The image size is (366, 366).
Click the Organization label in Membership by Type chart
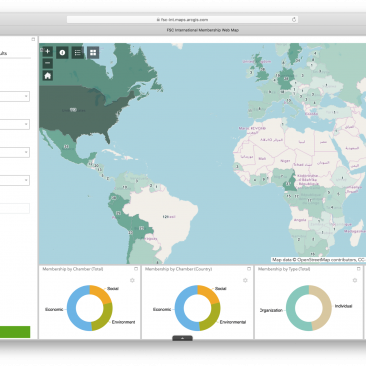pyautogui.click(x=271, y=310)
